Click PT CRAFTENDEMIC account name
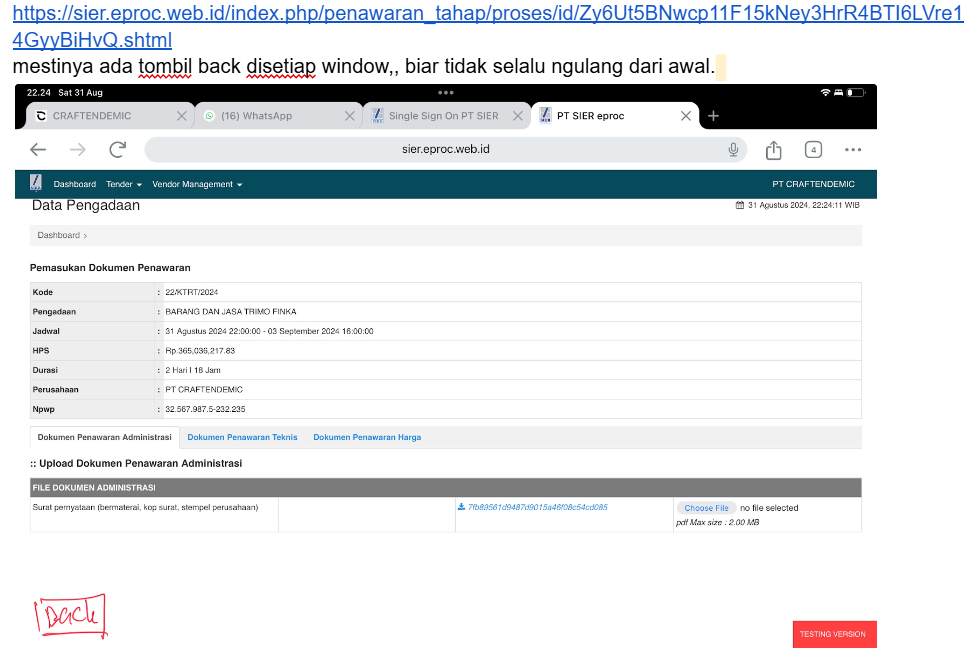970x648 pixels. 813,184
